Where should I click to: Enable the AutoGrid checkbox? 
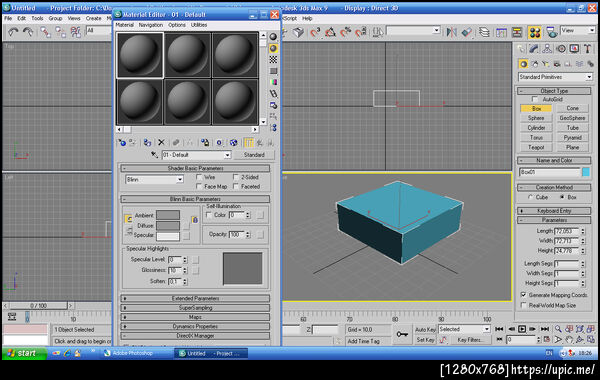point(535,99)
